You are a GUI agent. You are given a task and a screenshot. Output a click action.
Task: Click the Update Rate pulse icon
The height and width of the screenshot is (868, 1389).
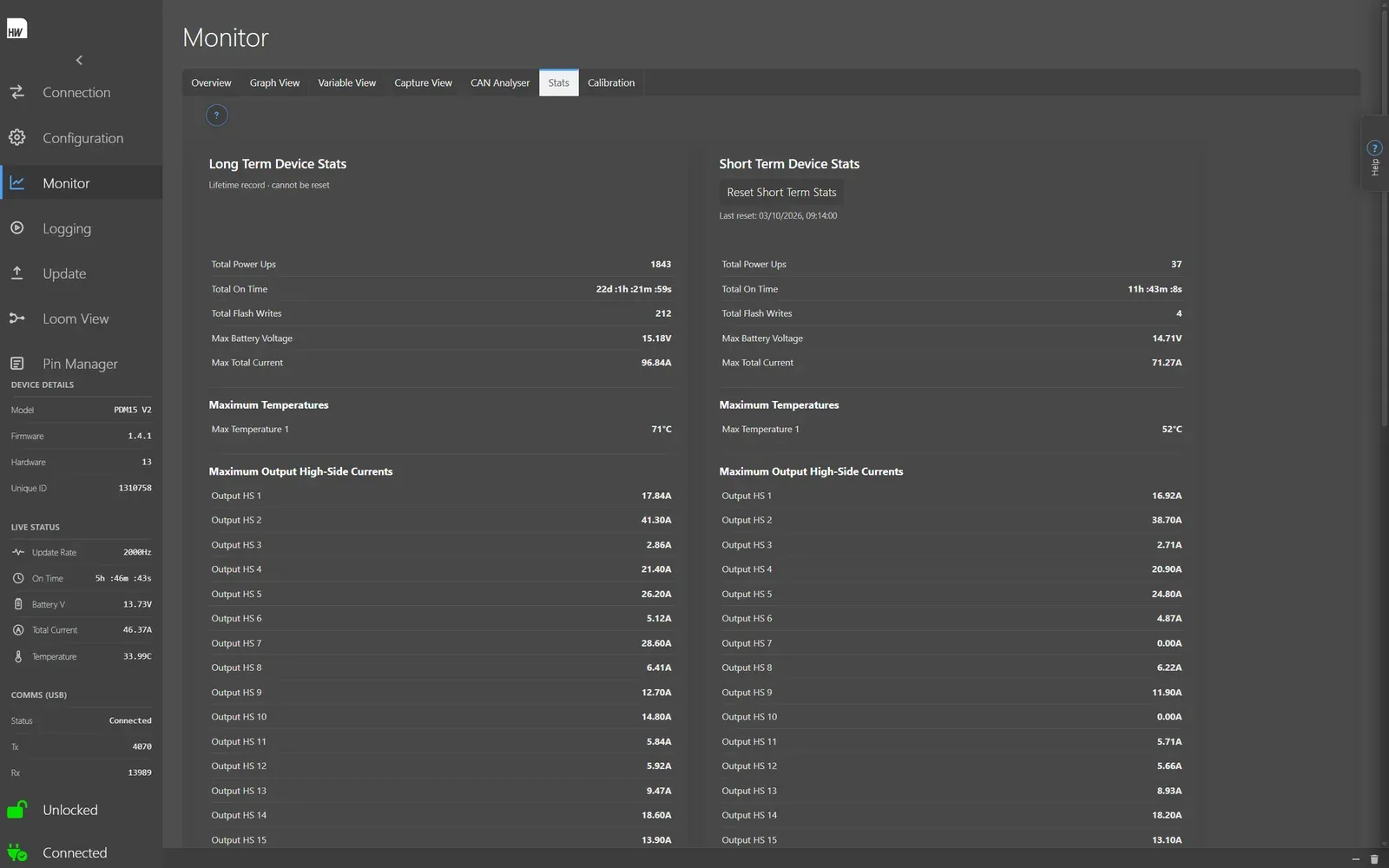[18, 552]
